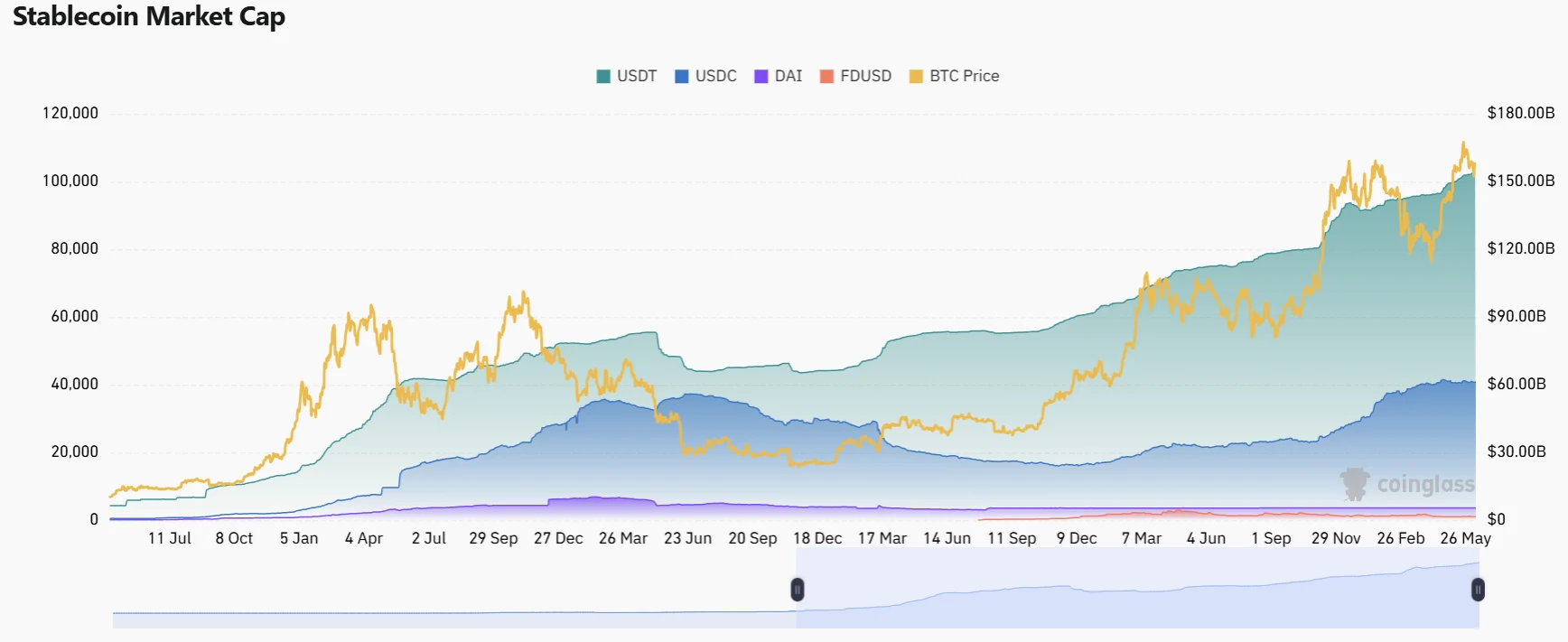Screen dimensions: 1568x642
Task: Click the 29 Nov date label
Action: [x=1336, y=538]
